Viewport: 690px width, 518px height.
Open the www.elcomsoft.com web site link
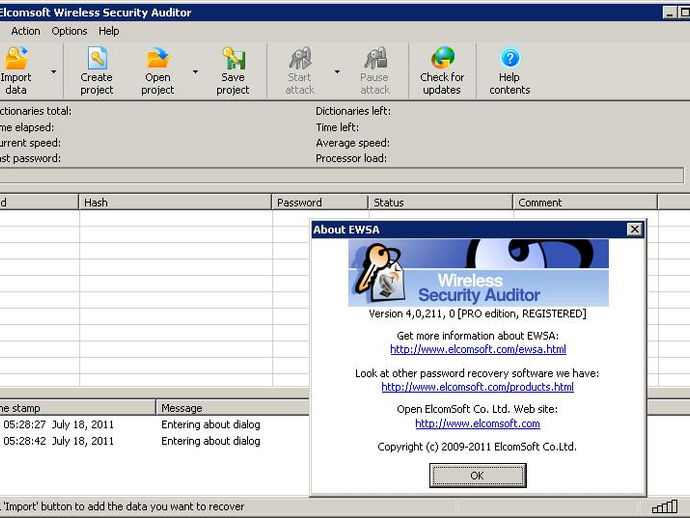pos(477,423)
